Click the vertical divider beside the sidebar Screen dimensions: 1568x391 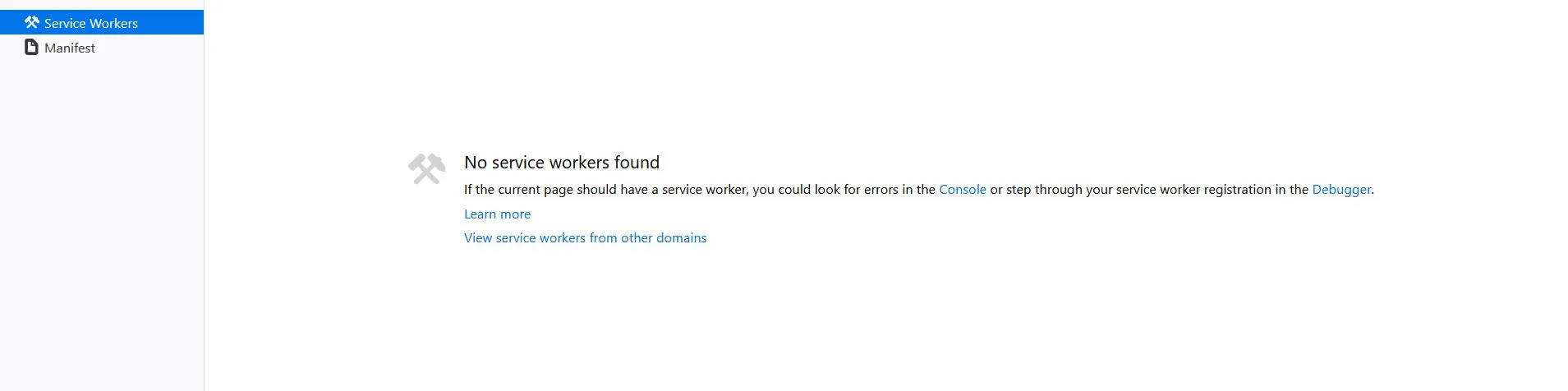[204, 195]
